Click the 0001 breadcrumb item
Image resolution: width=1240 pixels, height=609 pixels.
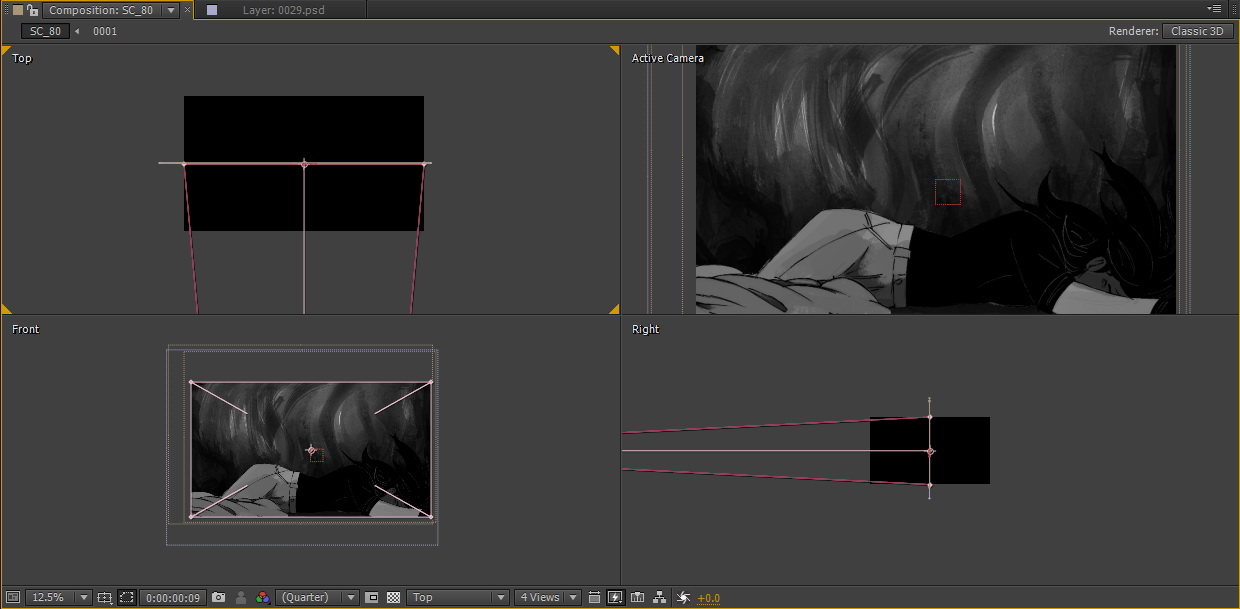coord(105,31)
